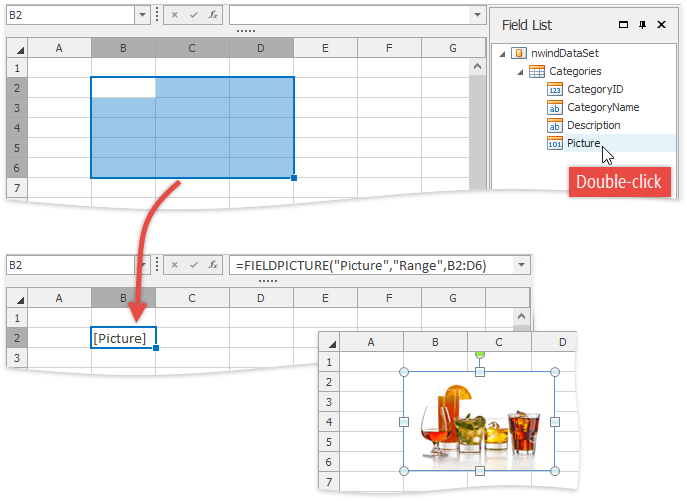This screenshot has width=687, height=501.
Task: Click the confirm checkmark in top formula bar
Action: click(194, 15)
